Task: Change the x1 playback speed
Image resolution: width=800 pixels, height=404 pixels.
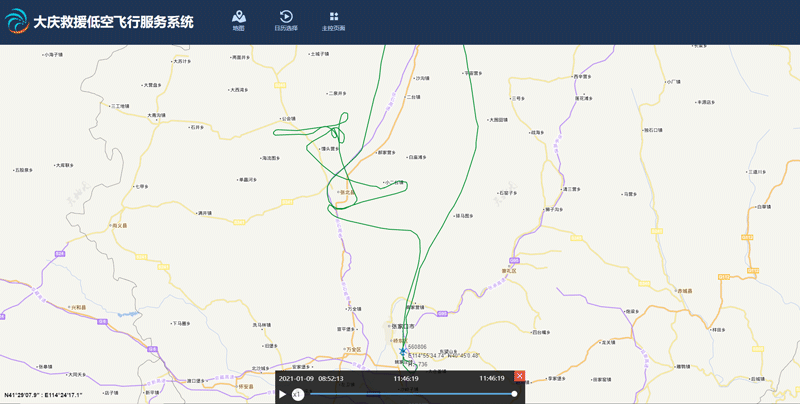Action: [x=297, y=394]
